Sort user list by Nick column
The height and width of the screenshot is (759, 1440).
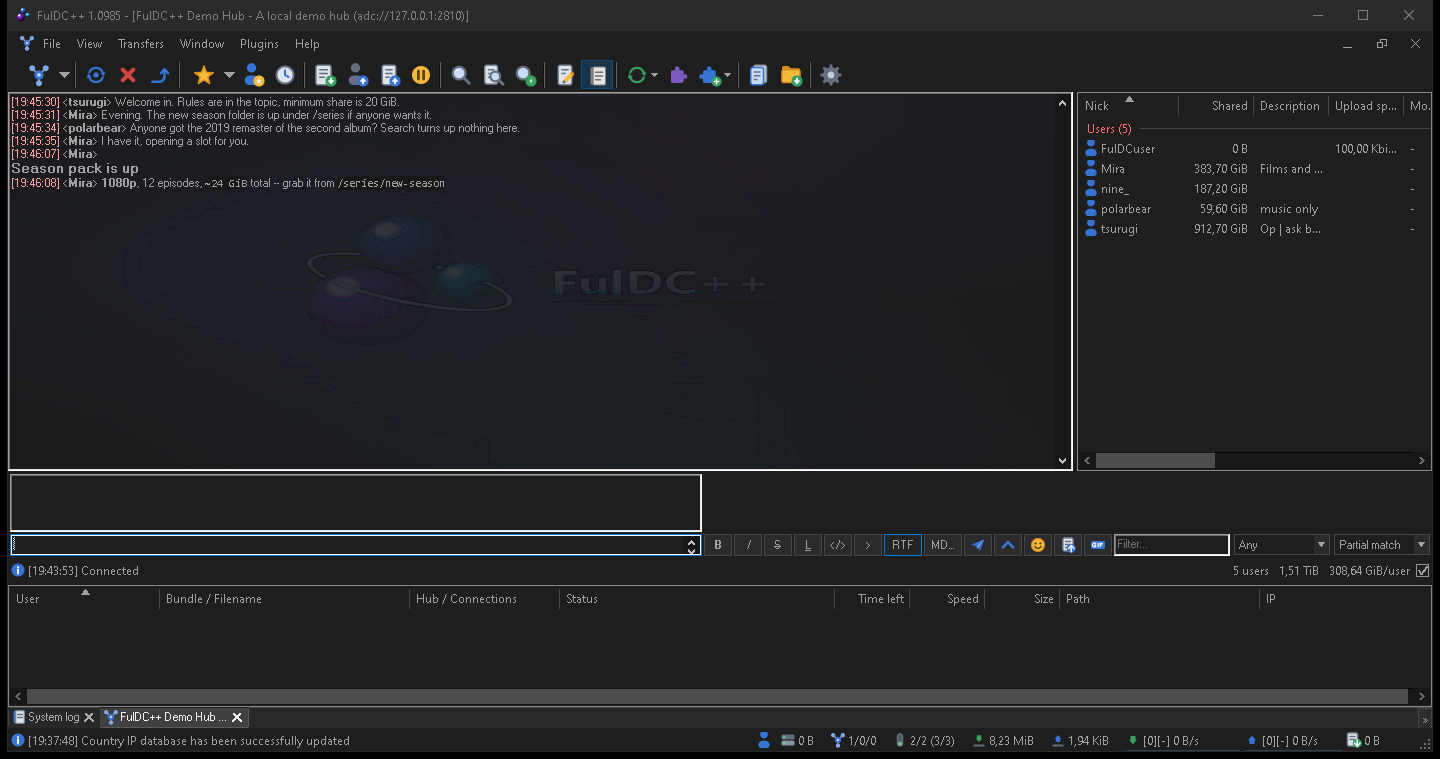pyautogui.click(x=1130, y=106)
